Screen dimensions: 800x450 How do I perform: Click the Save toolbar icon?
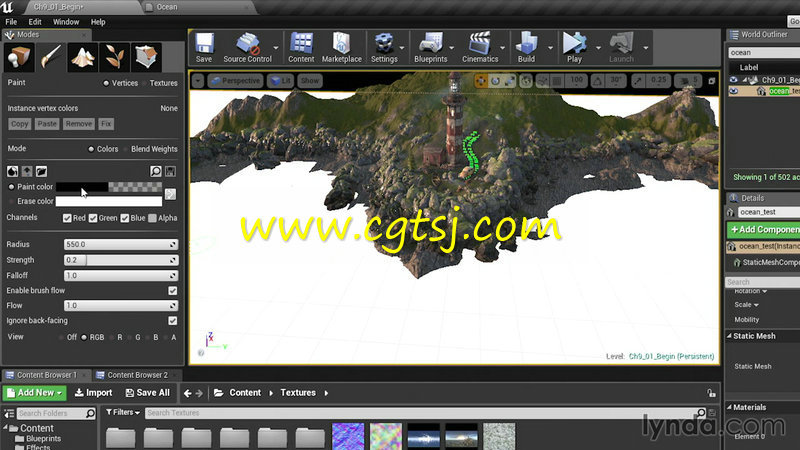[x=204, y=47]
